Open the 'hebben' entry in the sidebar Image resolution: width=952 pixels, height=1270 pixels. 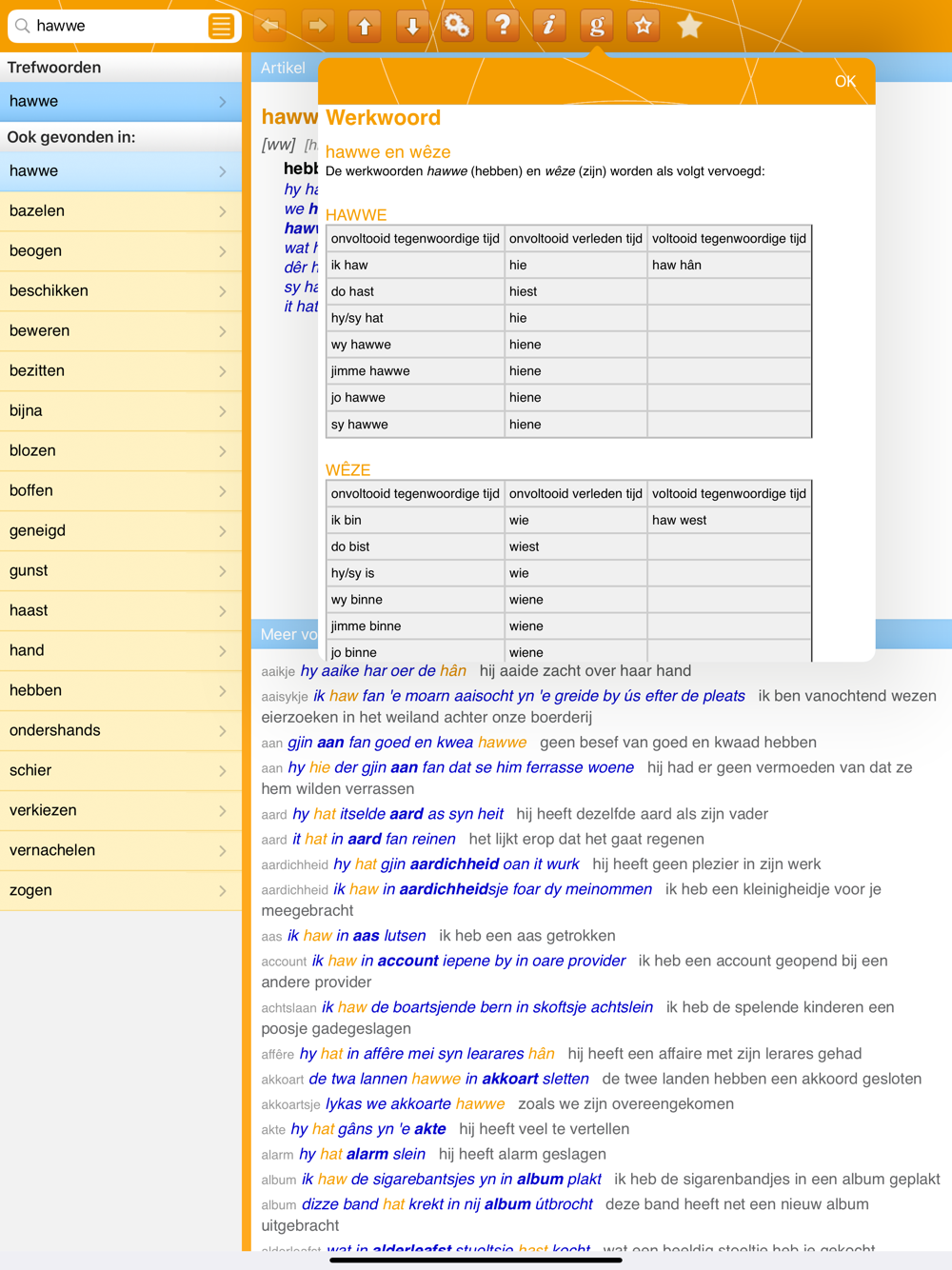pyautogui.click(x=121, y=691)
